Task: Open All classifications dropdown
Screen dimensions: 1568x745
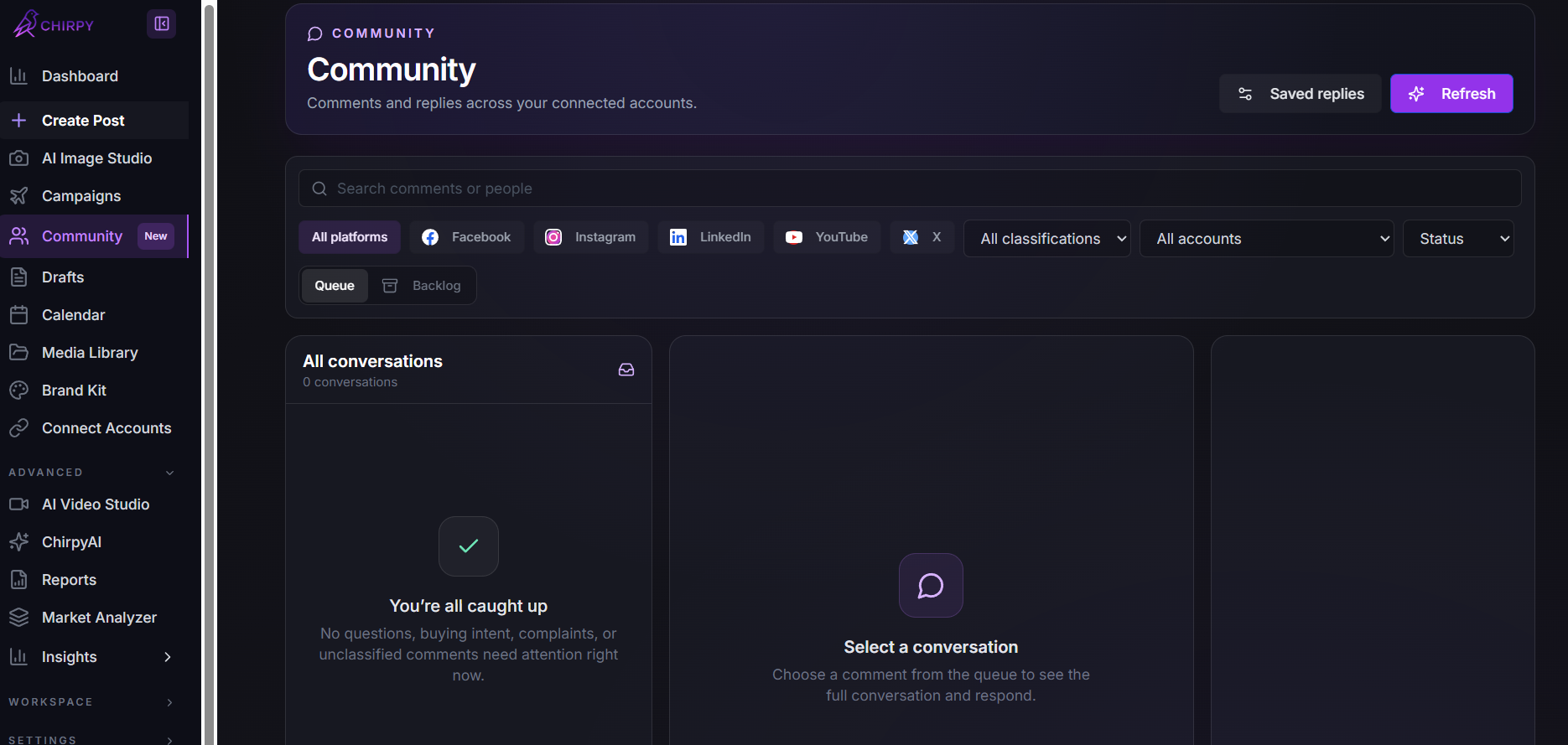Action: [x=1046, y=239]
